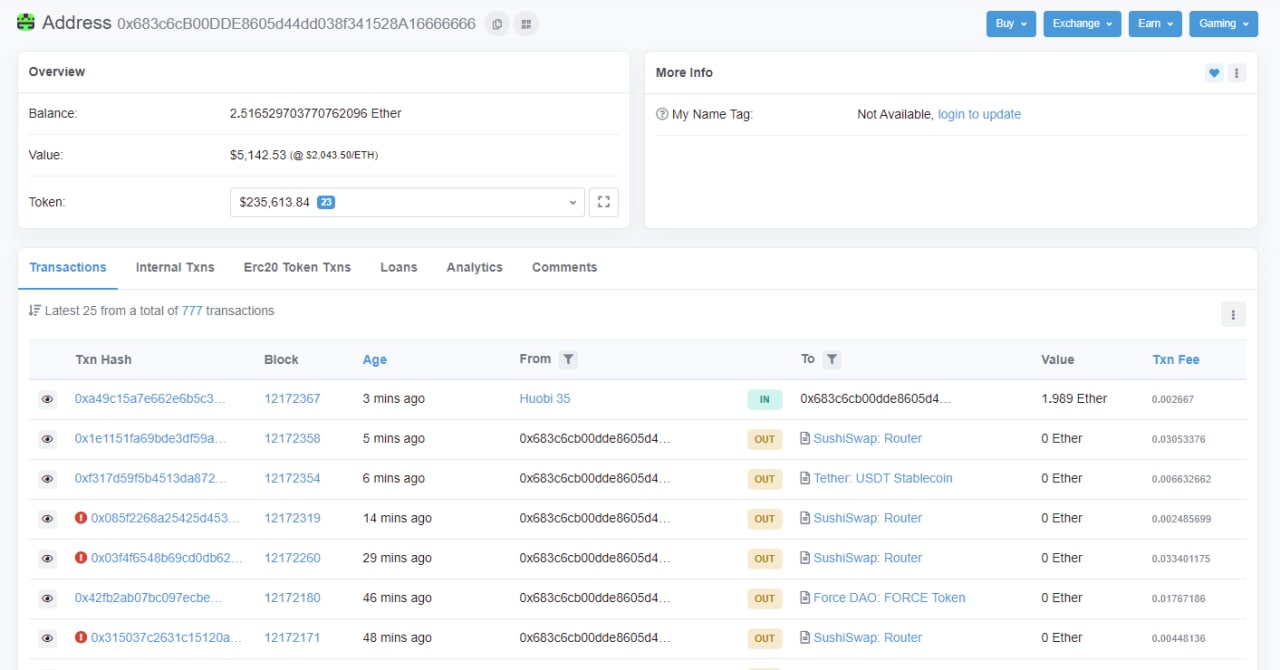The image size is (1280, 670).
Task: Expand the Token holdings $235,613.84 dropdown
Action: [407, 202]
